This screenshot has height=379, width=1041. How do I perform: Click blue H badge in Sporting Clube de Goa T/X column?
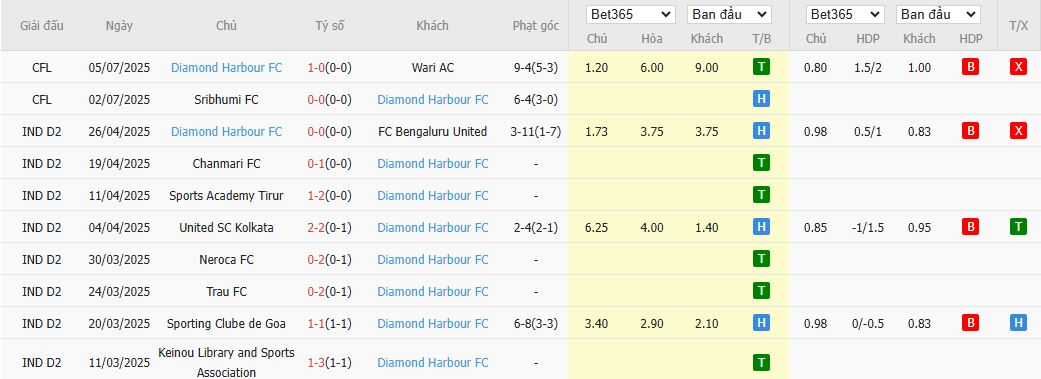tap(1018, 323)
